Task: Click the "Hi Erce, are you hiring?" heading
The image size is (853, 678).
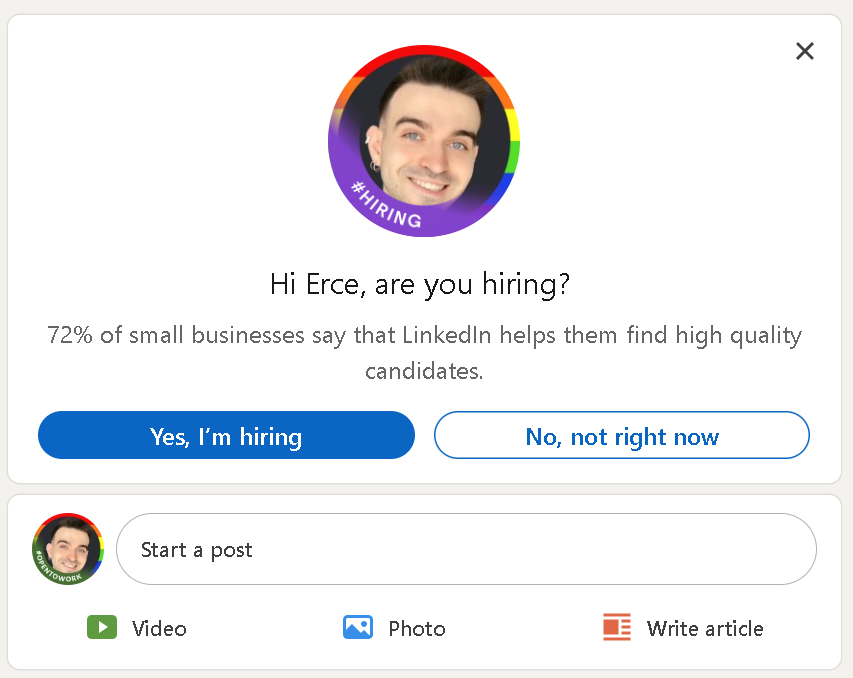Action: click(420, 285)
